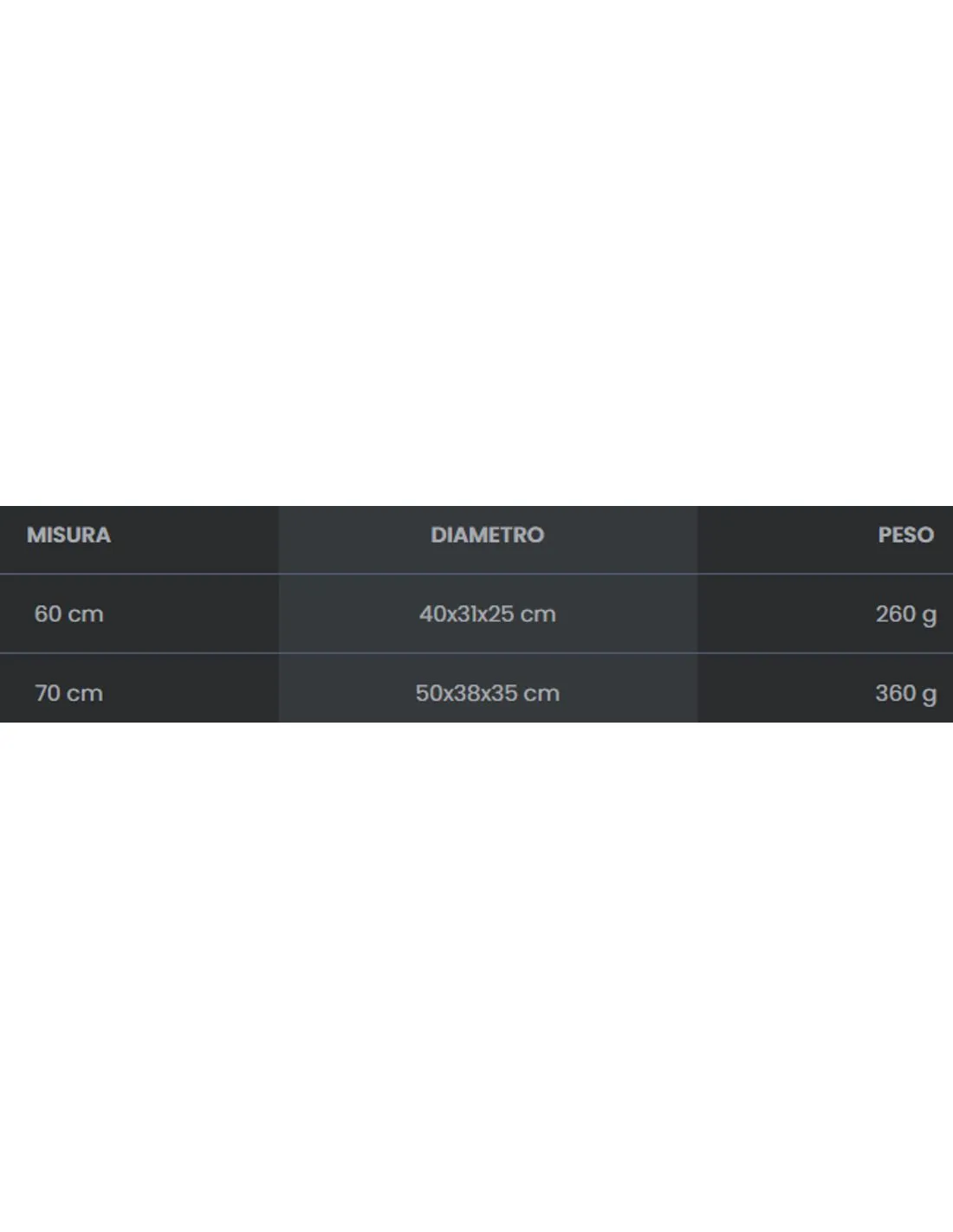Click the blank white area above the table
953x1232 pixels.
(476, 253)
